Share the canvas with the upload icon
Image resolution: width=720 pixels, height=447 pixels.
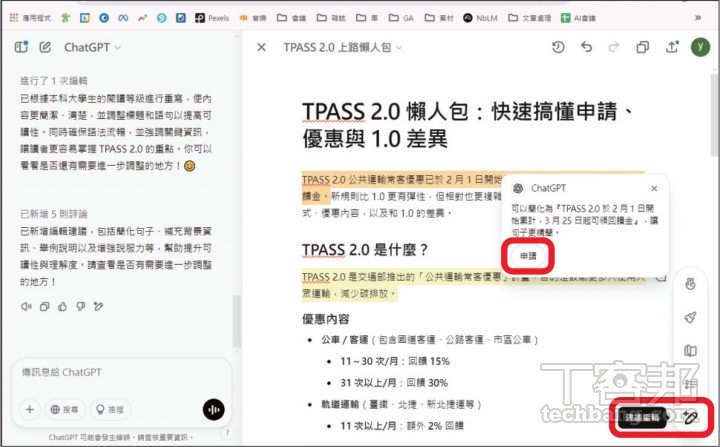pyautogui.click(x=672, y=47)
